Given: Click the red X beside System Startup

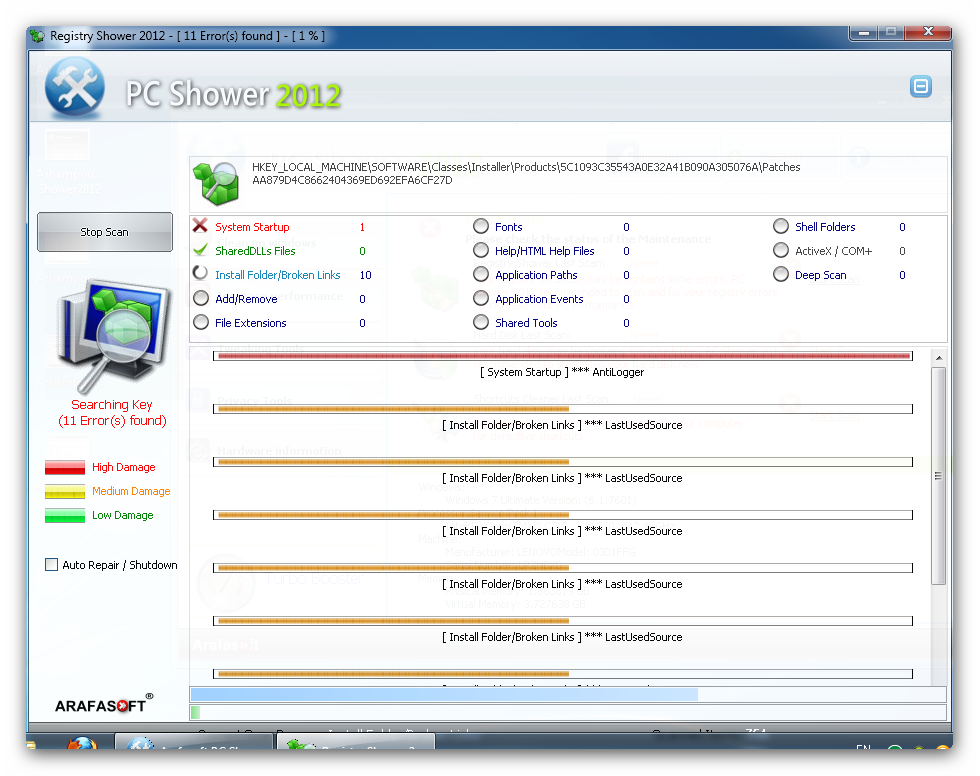Looking at the screenshot, I should point(200,226).
